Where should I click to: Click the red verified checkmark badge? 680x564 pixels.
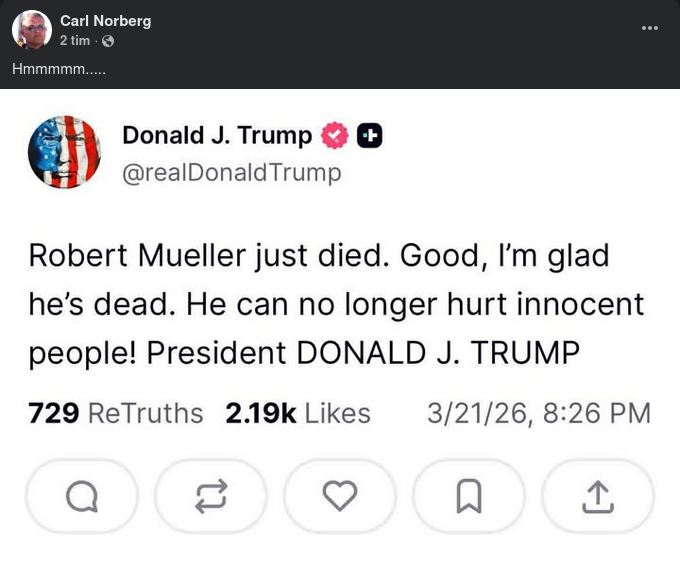pyautogui.click(x=333, y=136)
